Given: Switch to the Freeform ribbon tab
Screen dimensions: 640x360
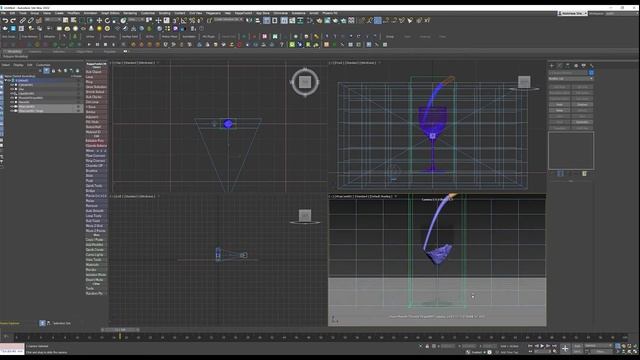Looking at the screenshot, I should pos(35,51).
